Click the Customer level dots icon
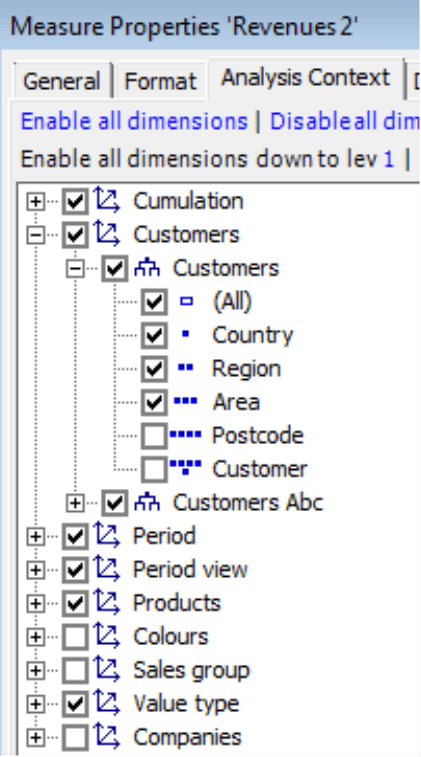The height and width of the screenshot is (757, 421). (x=185, y=467)
